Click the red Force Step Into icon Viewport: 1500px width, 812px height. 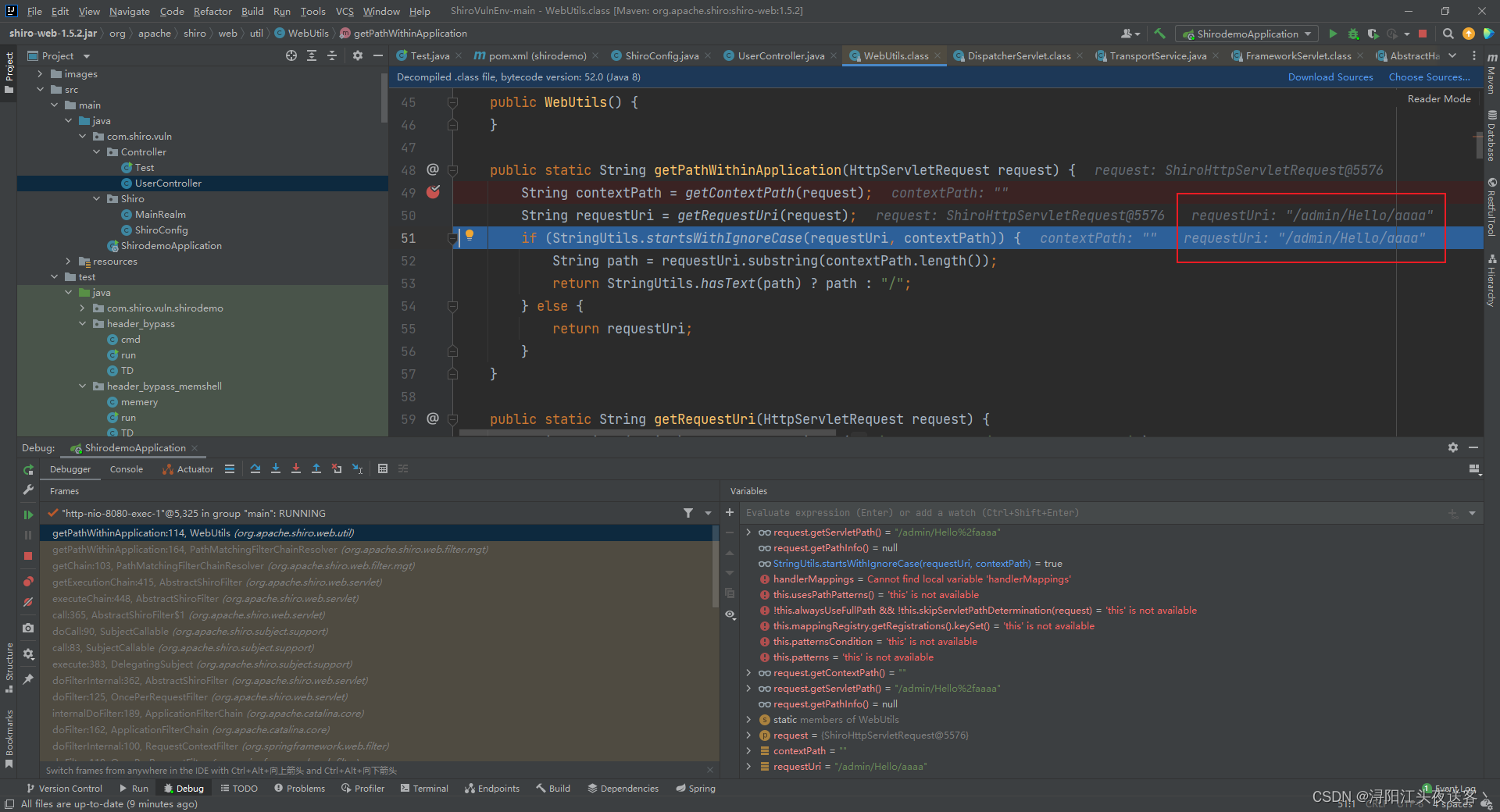[x=296, y=468]
